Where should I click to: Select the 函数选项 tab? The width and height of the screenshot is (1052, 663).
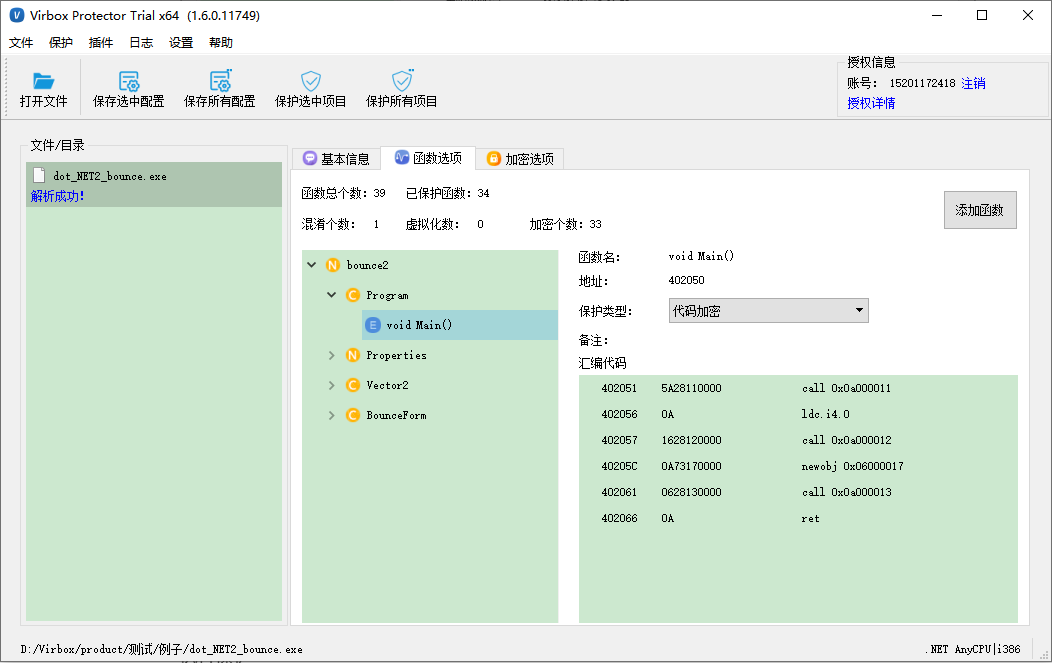428,158
